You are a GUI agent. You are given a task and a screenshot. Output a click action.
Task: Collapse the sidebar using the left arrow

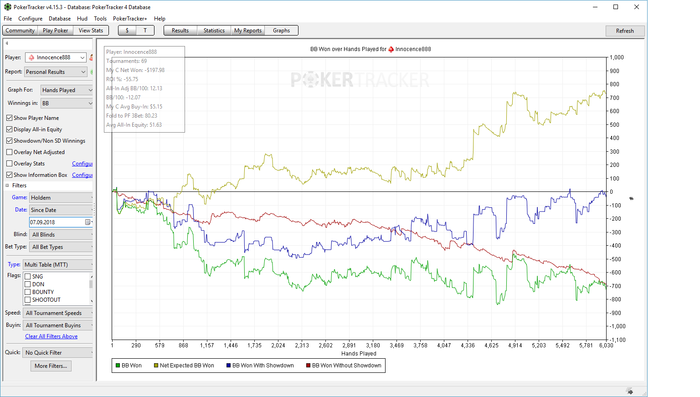click(7, 43)
